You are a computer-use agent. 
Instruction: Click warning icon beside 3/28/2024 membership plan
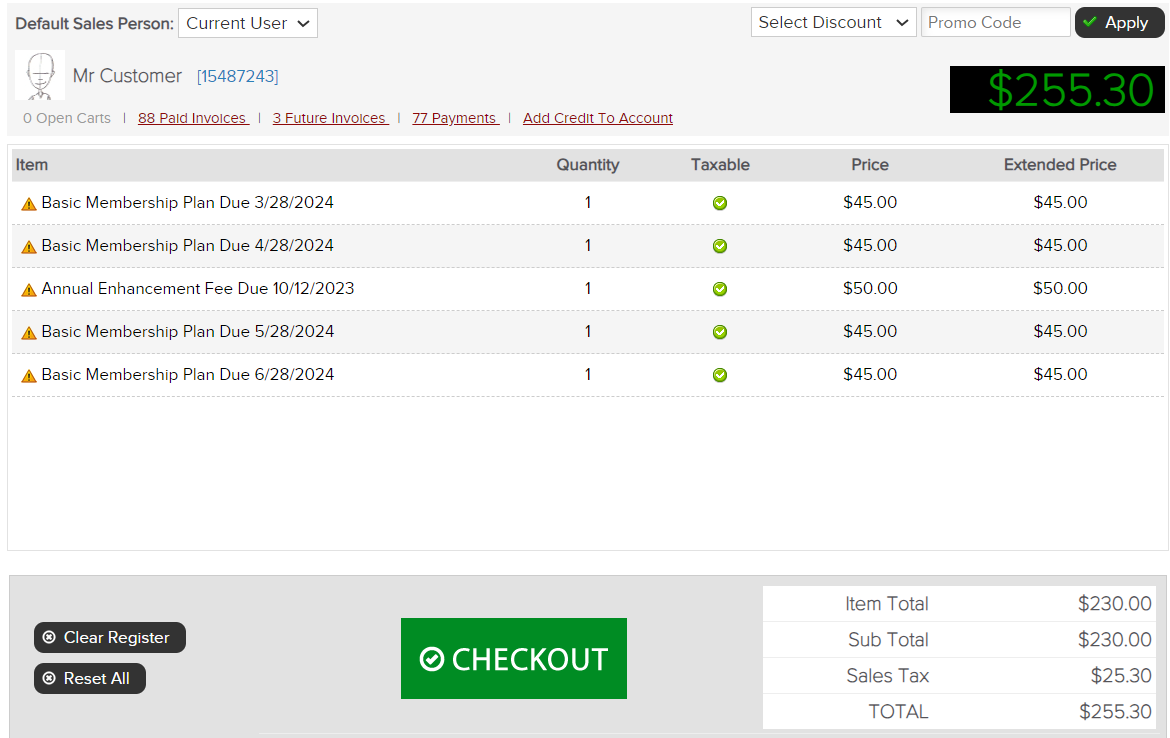tap(29, 204)
